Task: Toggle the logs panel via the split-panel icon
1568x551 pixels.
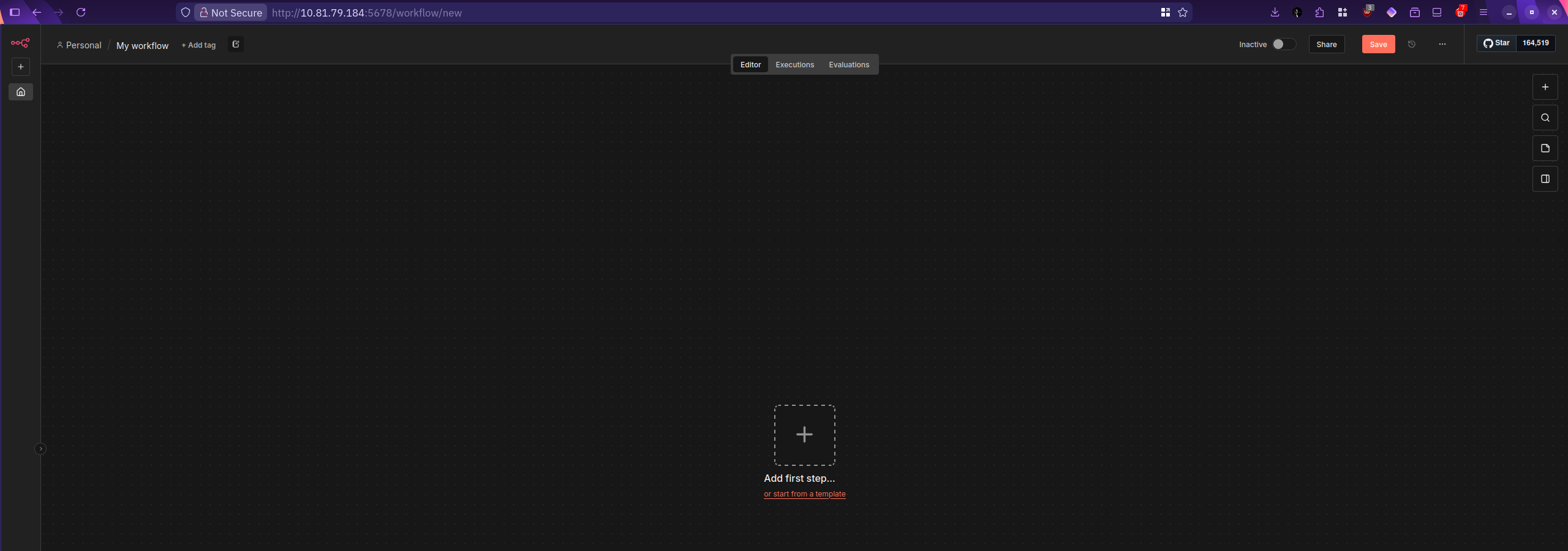Action: 1545,179
